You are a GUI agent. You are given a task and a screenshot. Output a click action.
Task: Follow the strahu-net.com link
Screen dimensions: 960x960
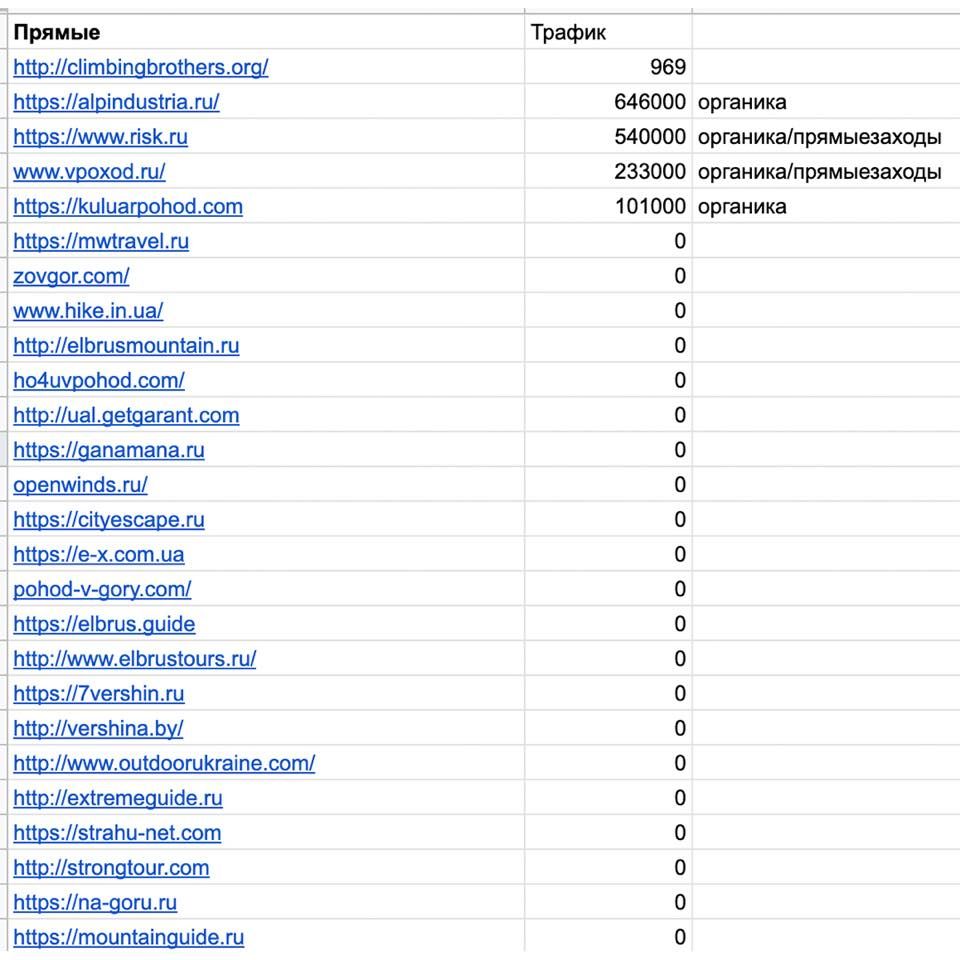[117, 833]
